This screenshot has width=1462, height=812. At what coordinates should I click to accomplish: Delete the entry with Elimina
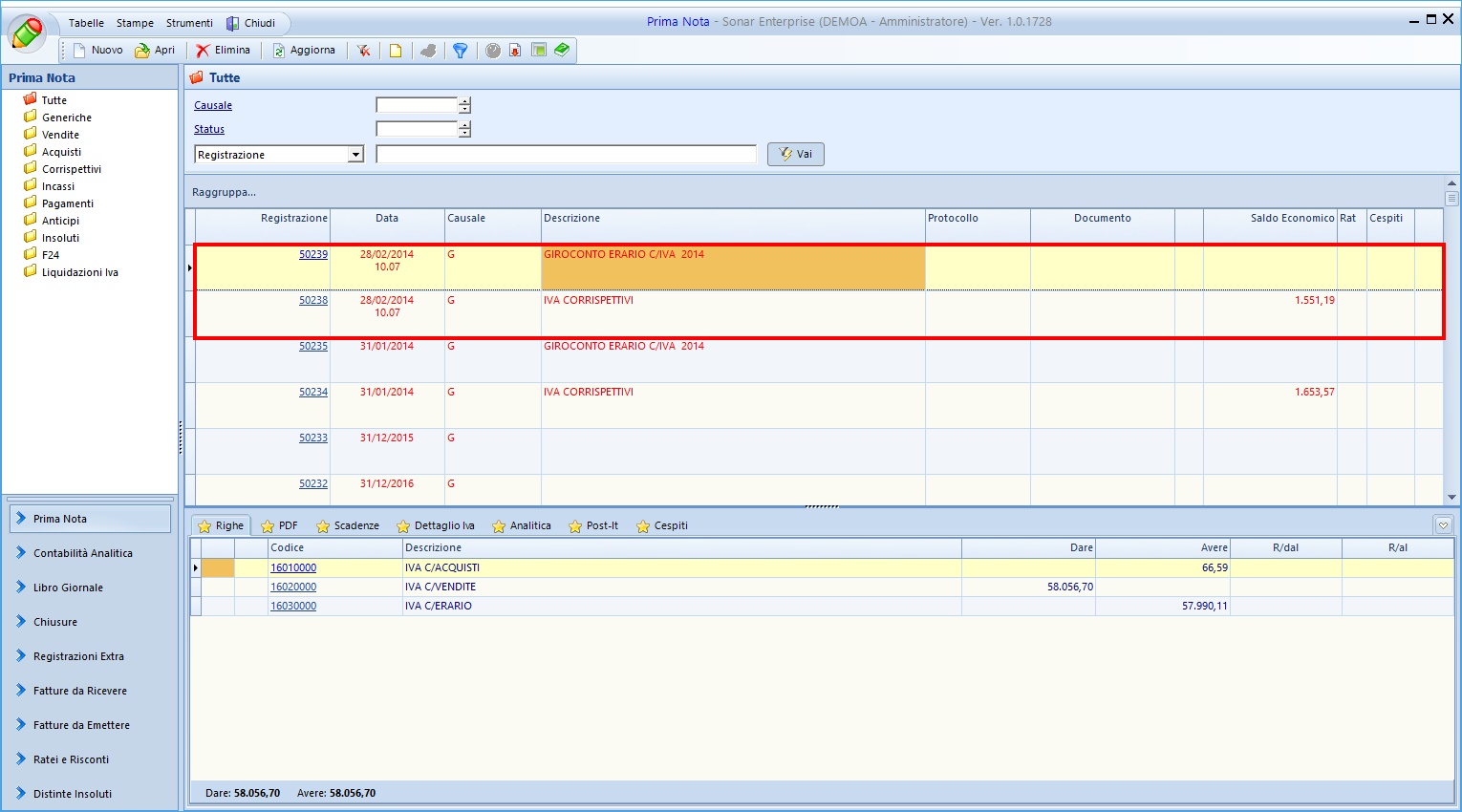pos(224,51)
